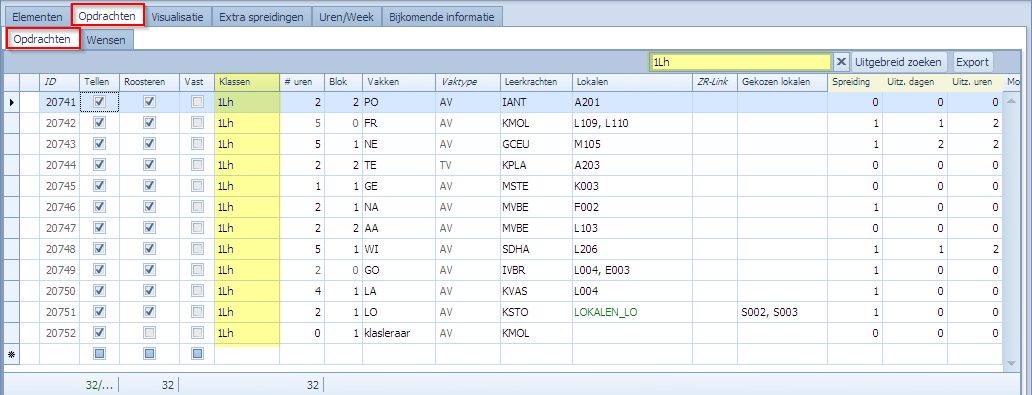The height and width of the screenshot is (395, 1032).
Task: Click the Spreiding column header
Action: pos(855,82)
